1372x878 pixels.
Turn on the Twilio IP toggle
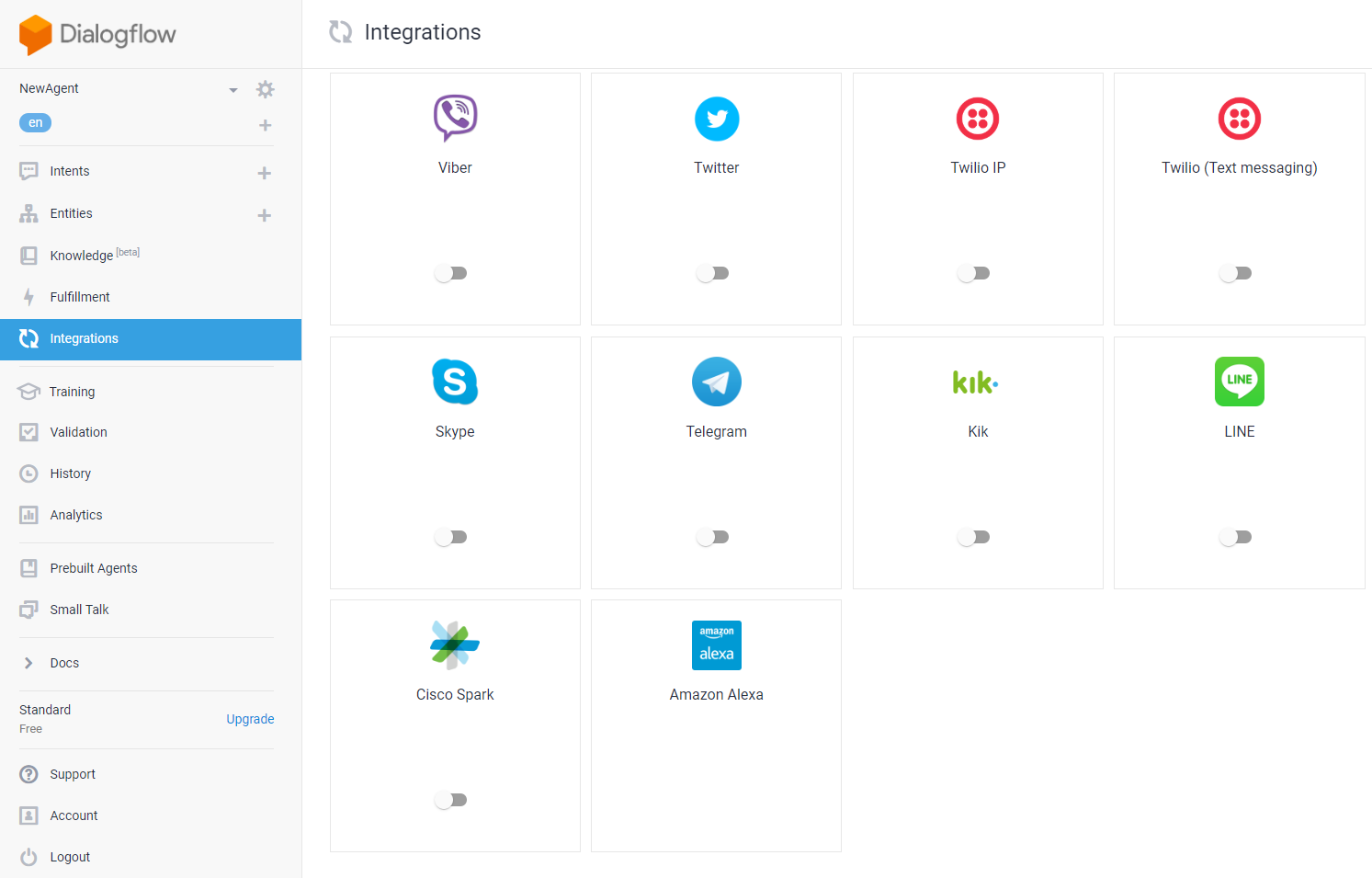974,273
